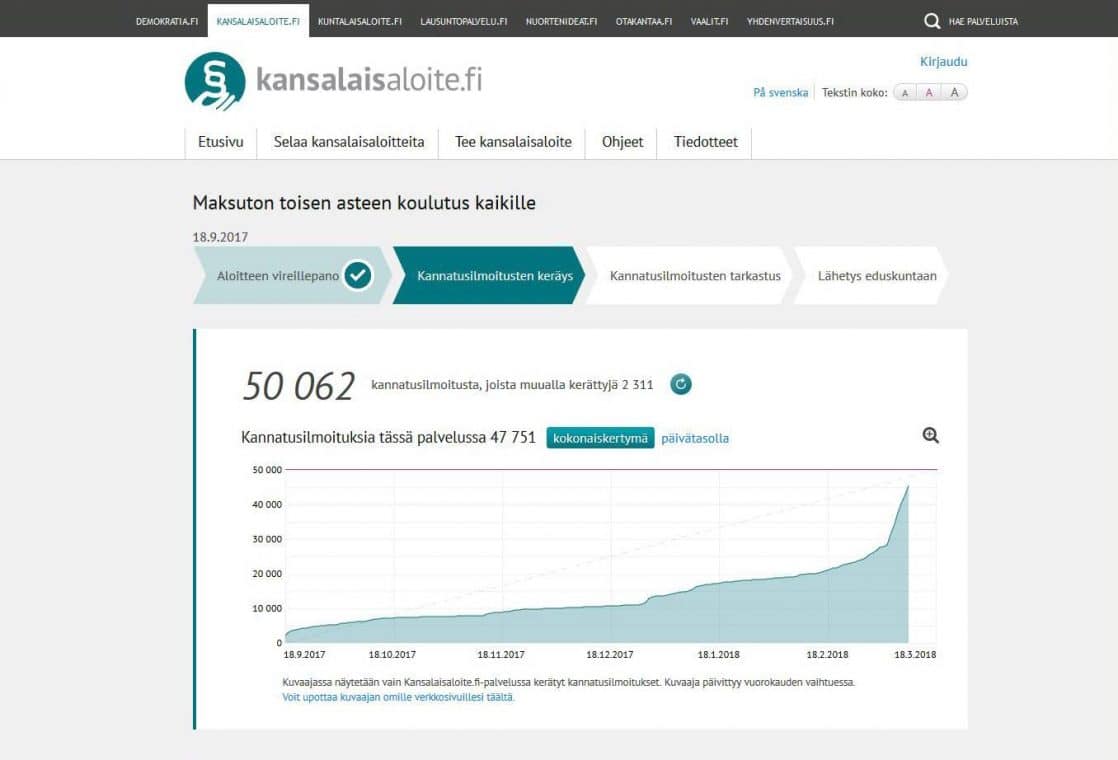Switch language with På svenska link
This screenshot has height=760, width=1118.
coord(780,93)
